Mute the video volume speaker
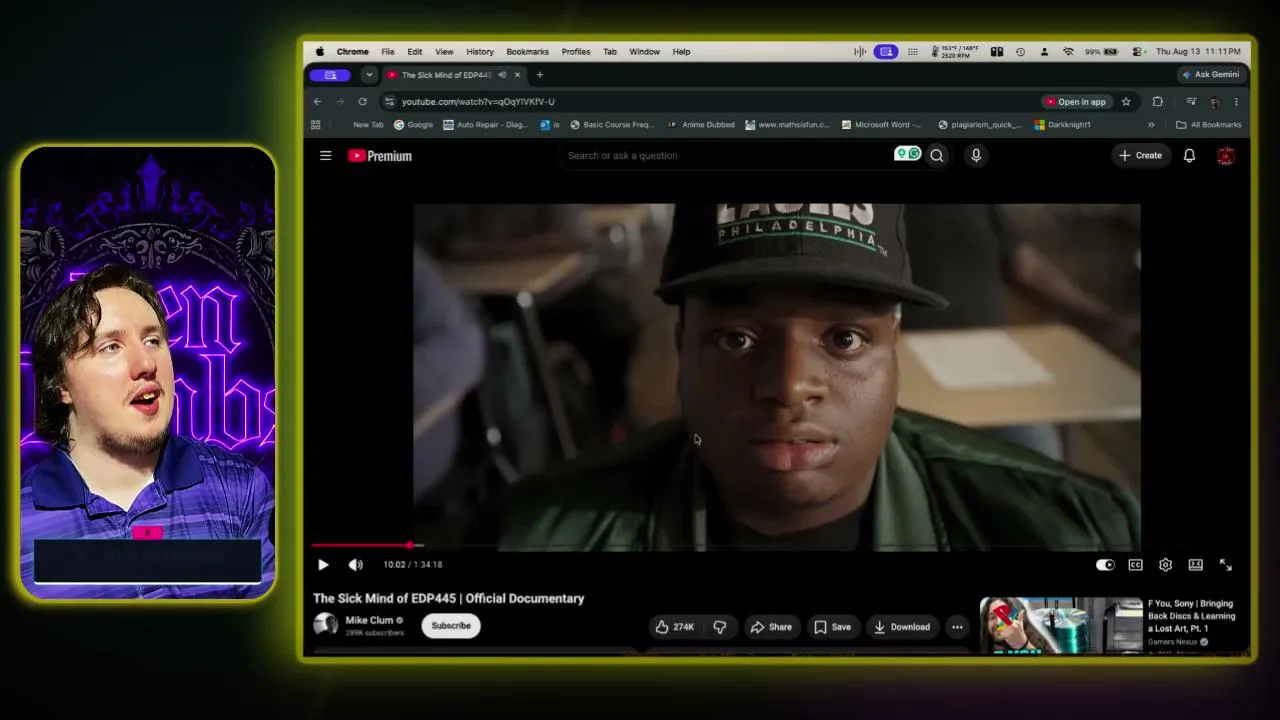The width and height of the screenshot is (1280, 720). click(355, 565)
